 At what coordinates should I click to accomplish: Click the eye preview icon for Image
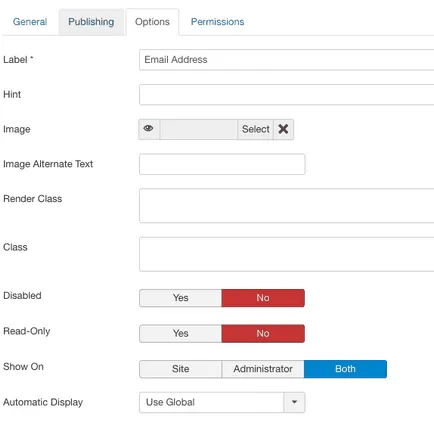[x=149, y=129]
